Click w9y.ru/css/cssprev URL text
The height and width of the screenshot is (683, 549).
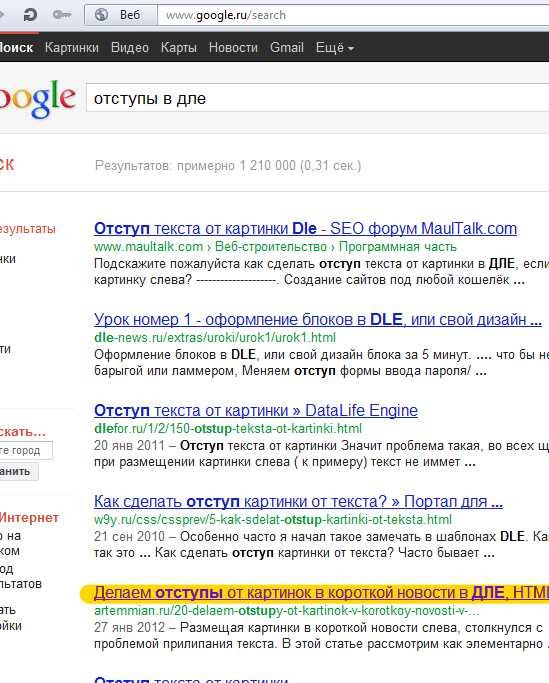tap(273, 520)
